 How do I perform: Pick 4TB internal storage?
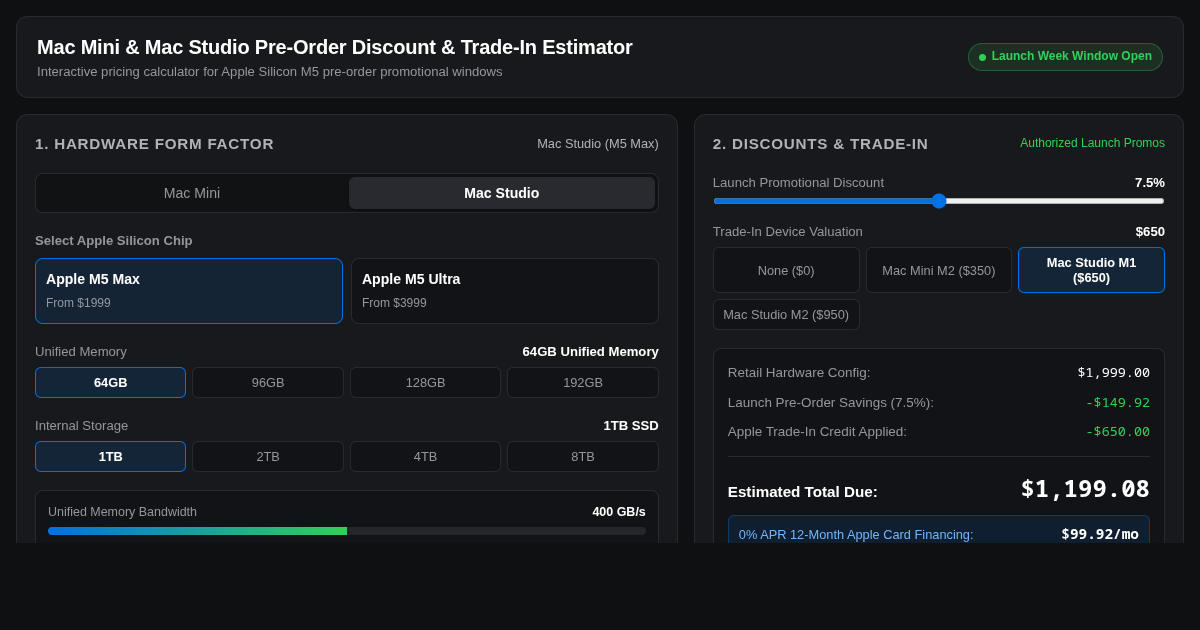coord(426,456)
